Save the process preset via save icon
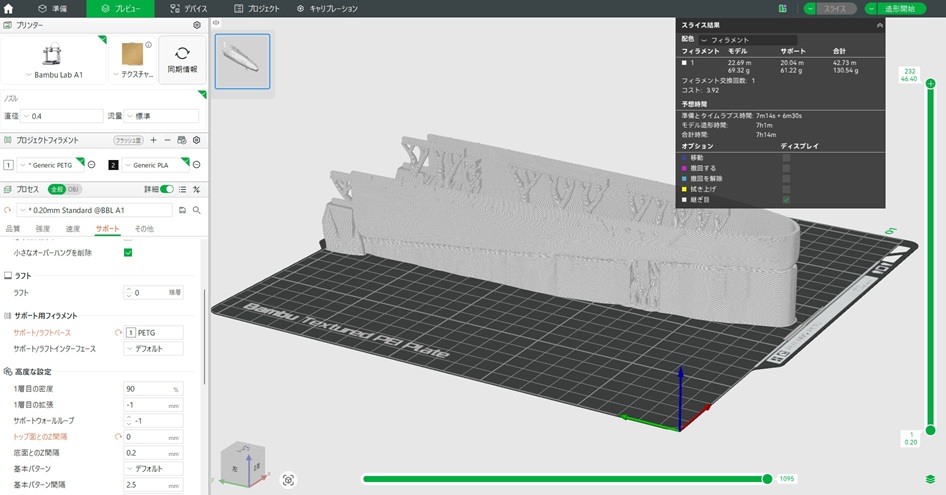Screen dimensions: 946x495 pos(182,210)
